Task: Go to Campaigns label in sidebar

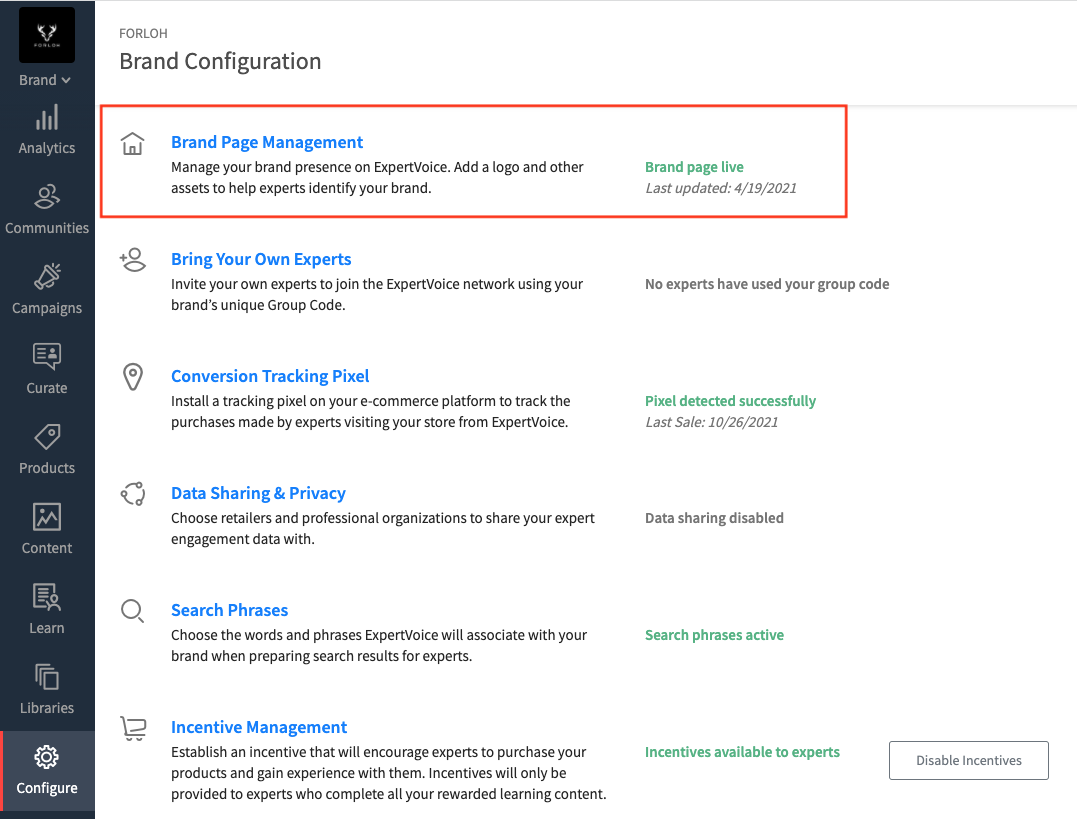Action: click(47, 308)
